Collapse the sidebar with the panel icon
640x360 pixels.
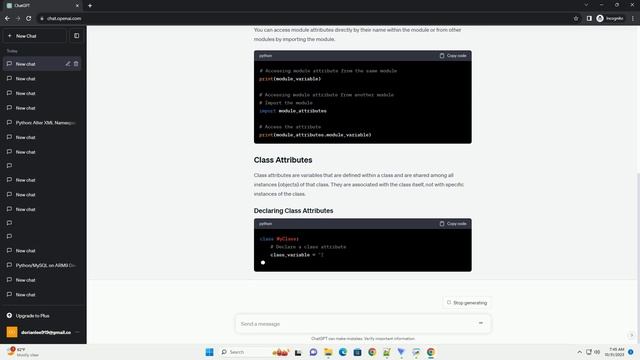76,36
